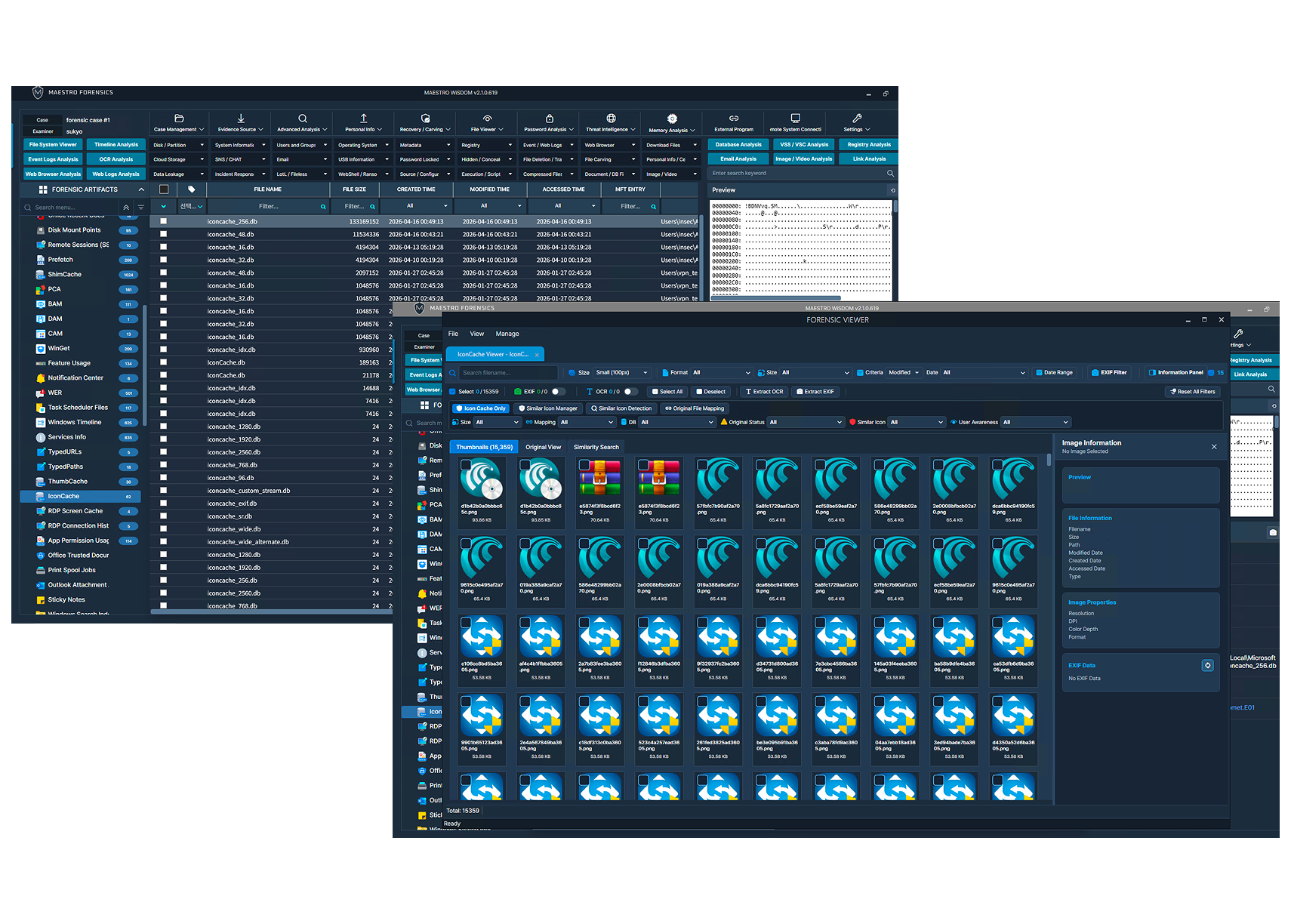
Task: Tick checkbox on thumbnail e5874f3f8bcd6f23.png
Action: (x=584, y=465)
